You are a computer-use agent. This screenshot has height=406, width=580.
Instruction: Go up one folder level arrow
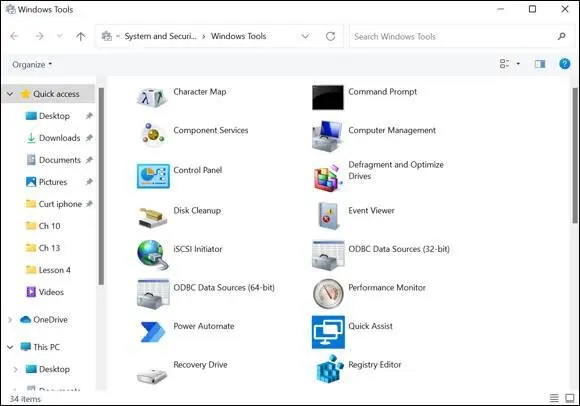(x=81, y=36)
